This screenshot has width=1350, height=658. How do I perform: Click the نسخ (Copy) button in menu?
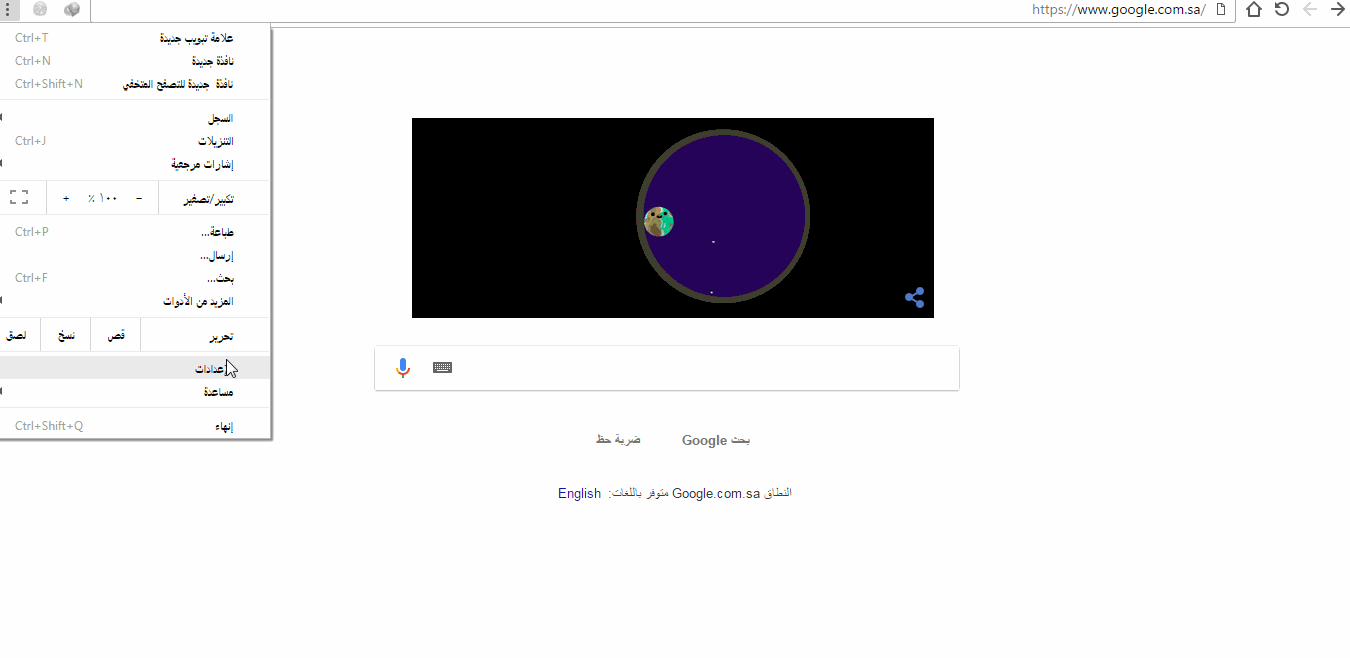pos(66,336)
